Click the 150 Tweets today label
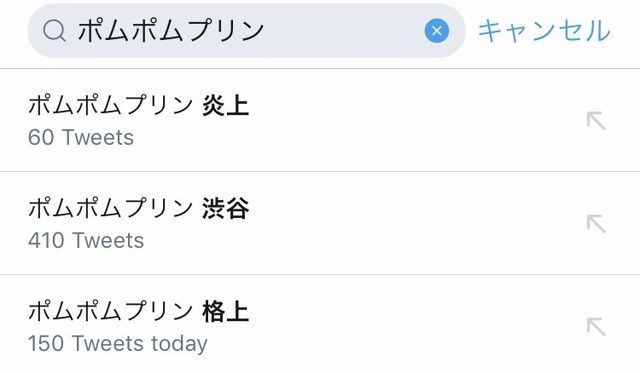The height and width of the screenshot is (373, 640). click(x=118, y=344)
